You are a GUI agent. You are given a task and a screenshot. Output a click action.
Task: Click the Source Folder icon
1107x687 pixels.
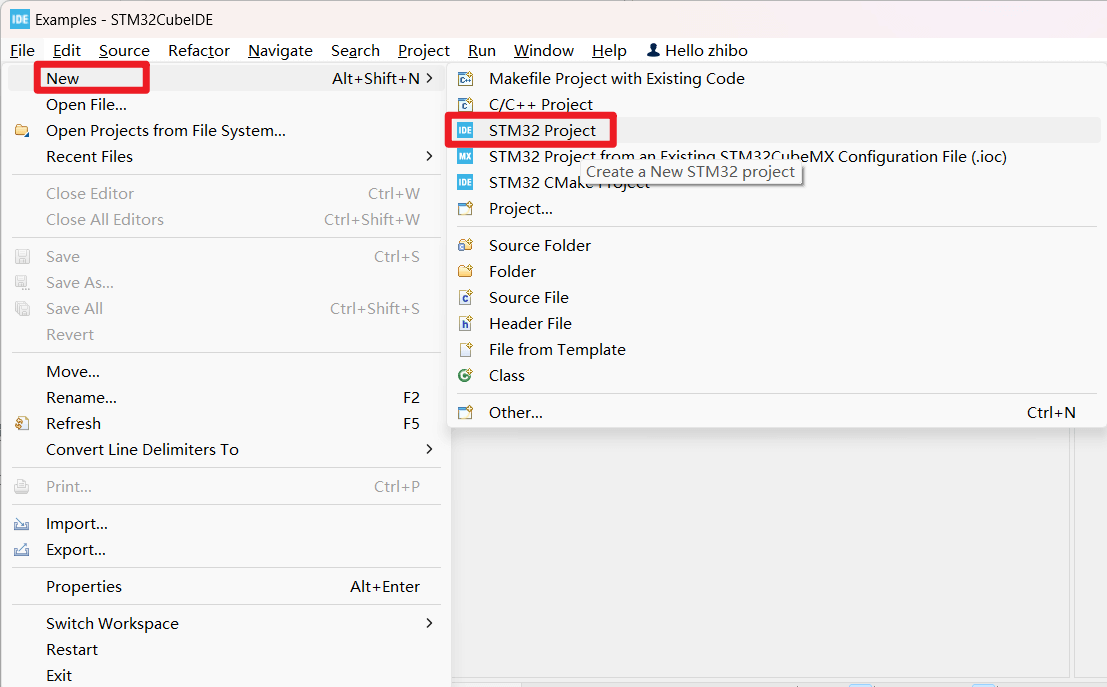(465, 245)
